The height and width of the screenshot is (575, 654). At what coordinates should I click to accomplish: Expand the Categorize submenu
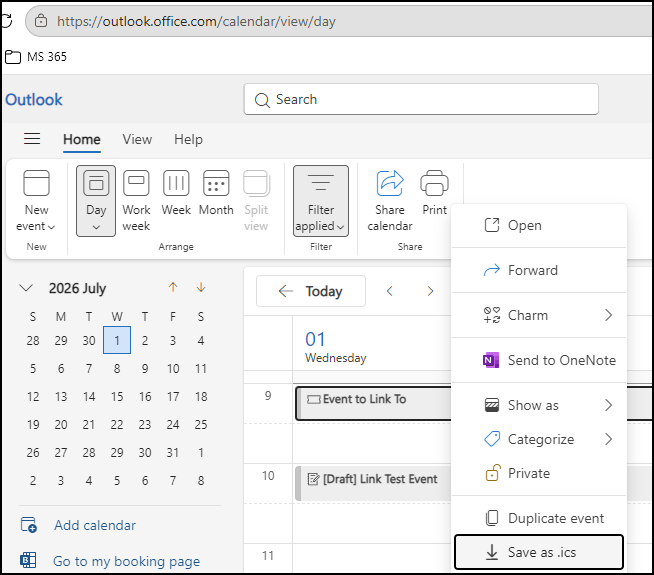[x=539, y=439]
